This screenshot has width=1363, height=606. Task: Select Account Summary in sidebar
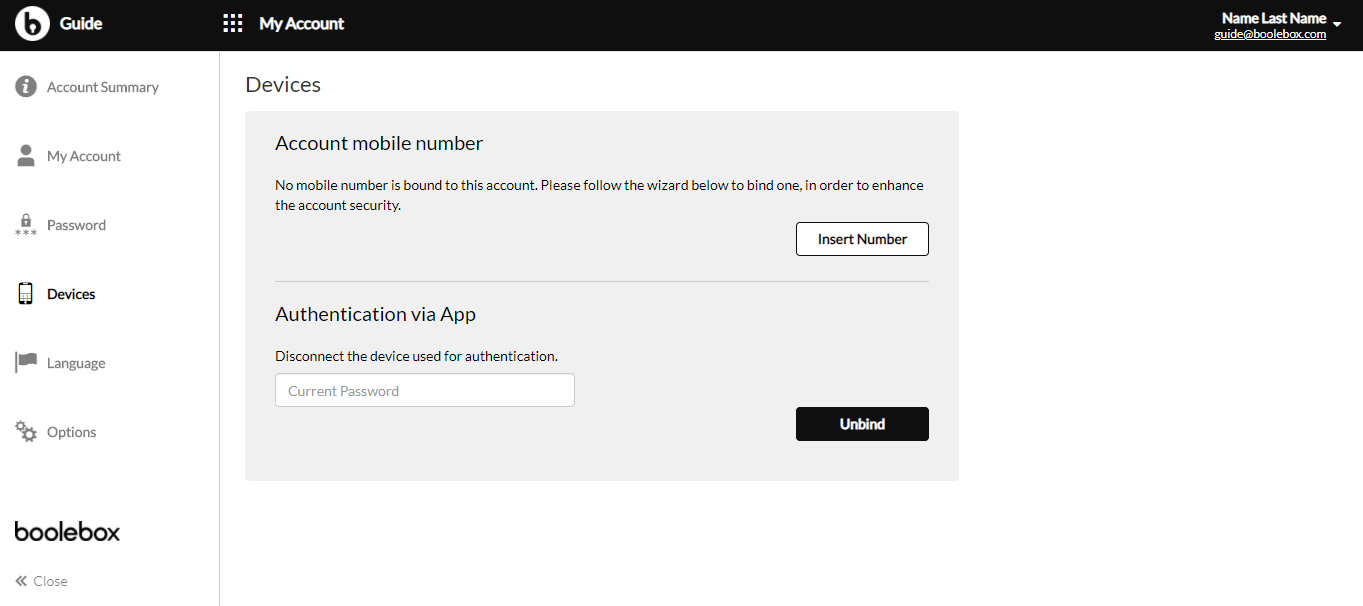coord(103,87)
